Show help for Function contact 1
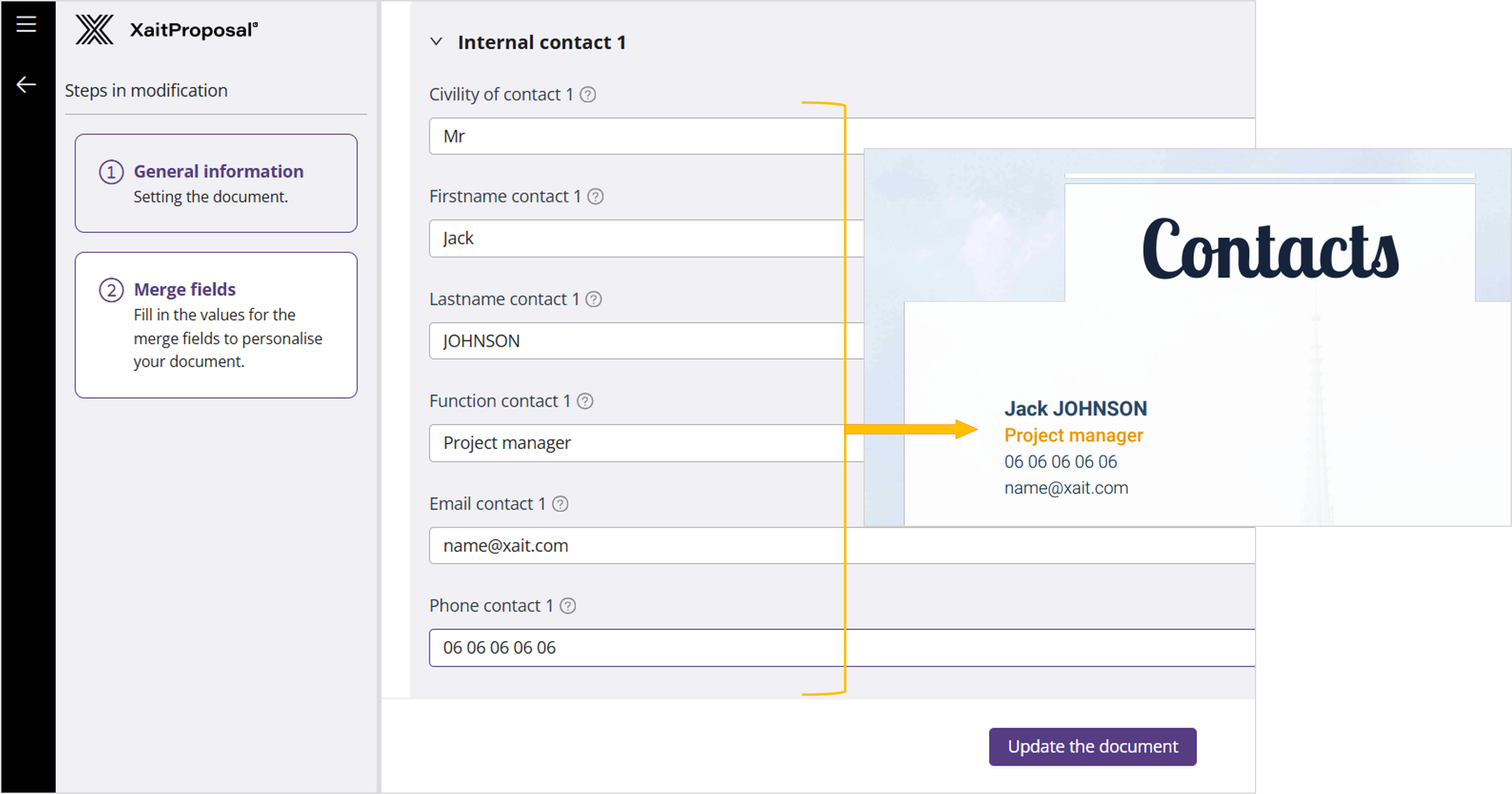1512x794 pixels. [585, 401]
